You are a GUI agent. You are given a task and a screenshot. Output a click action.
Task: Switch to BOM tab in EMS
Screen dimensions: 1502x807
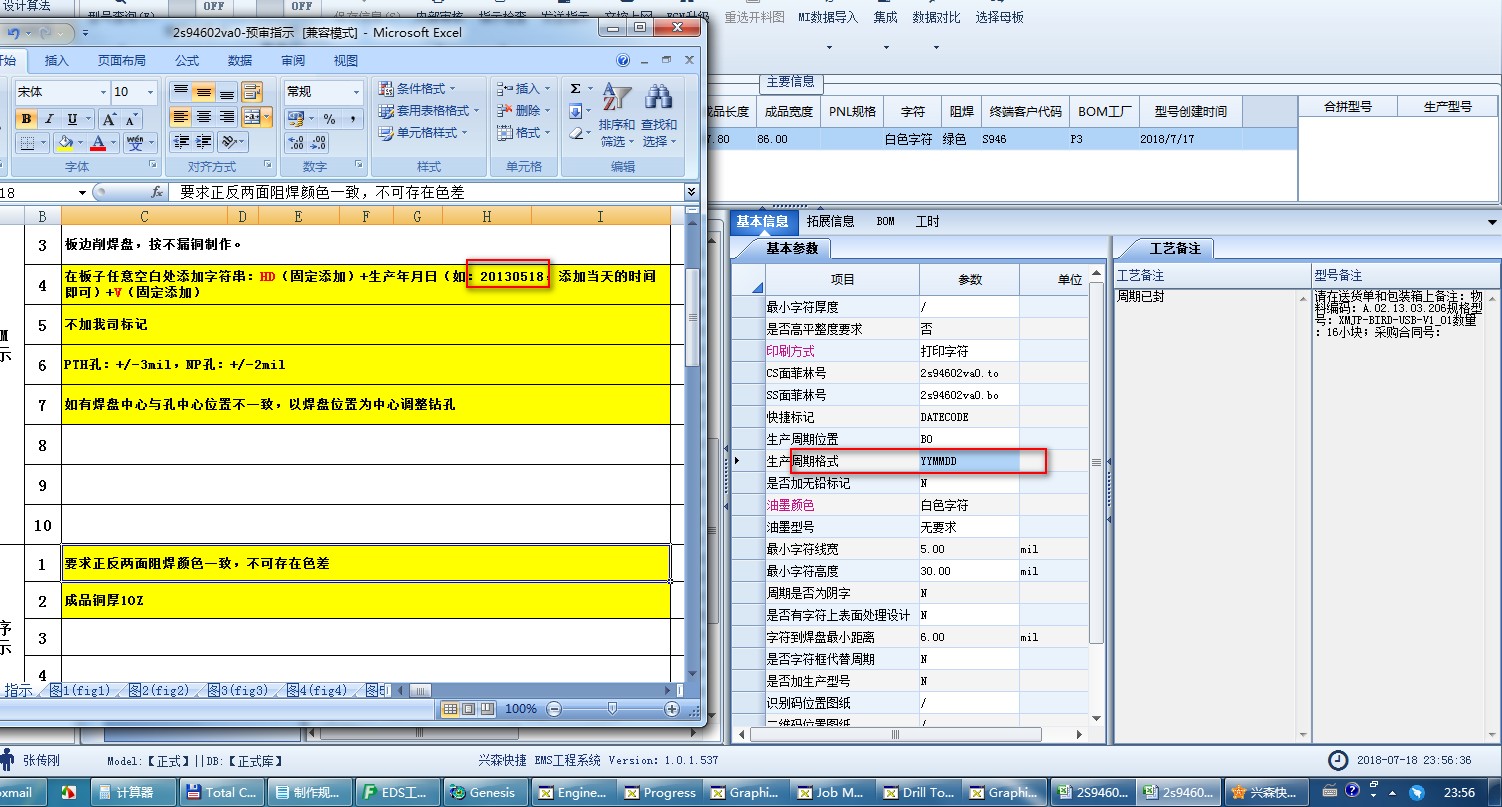886,221
